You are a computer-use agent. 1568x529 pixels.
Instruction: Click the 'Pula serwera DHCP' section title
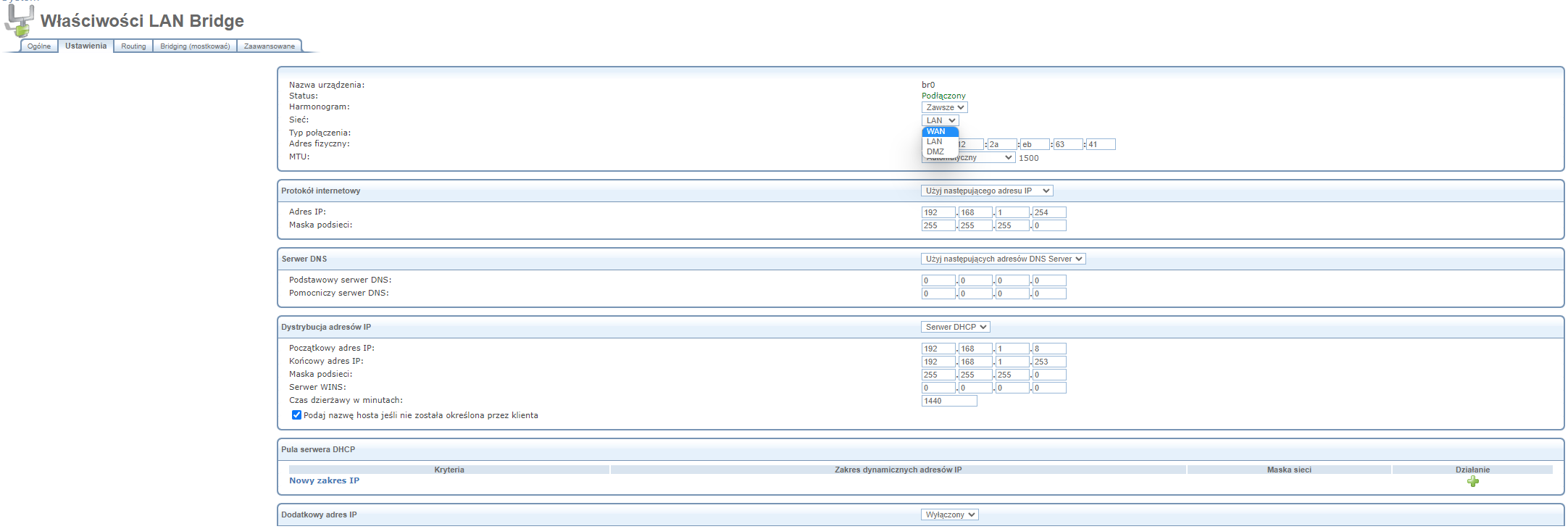click(318, 449)
